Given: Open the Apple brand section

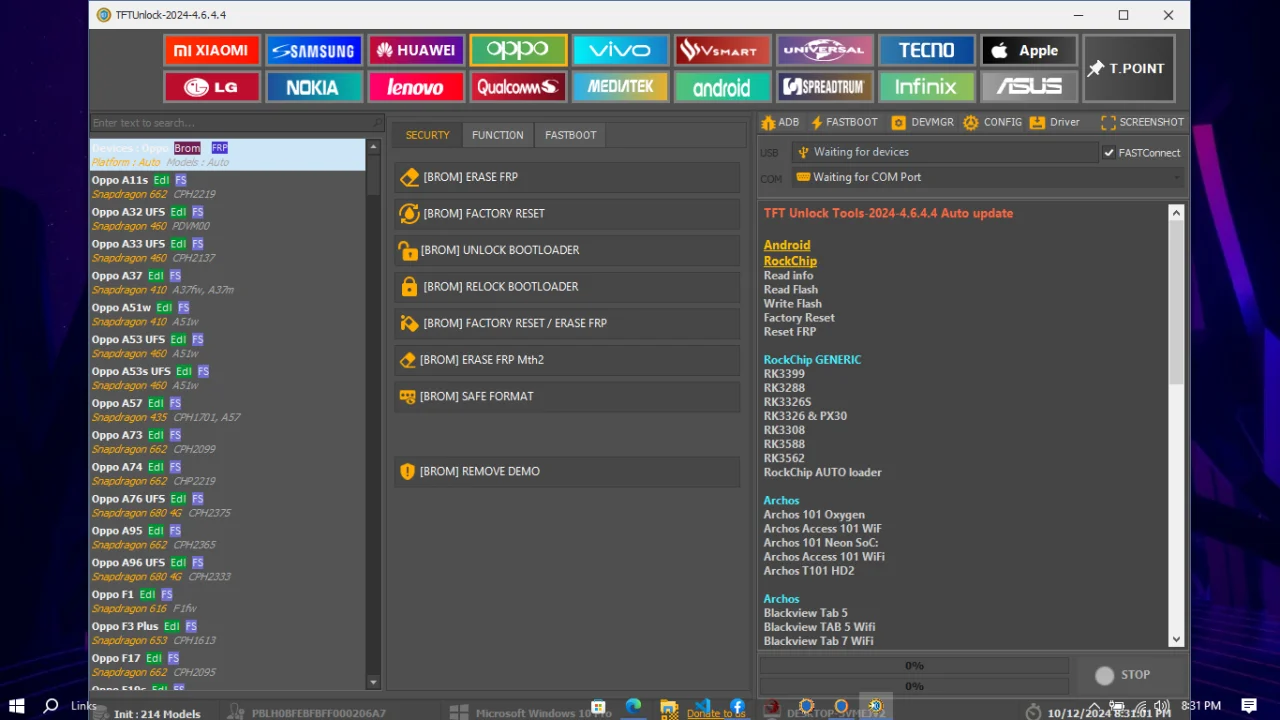Looking at the screenshot, I should click(x=1029, y=50).
